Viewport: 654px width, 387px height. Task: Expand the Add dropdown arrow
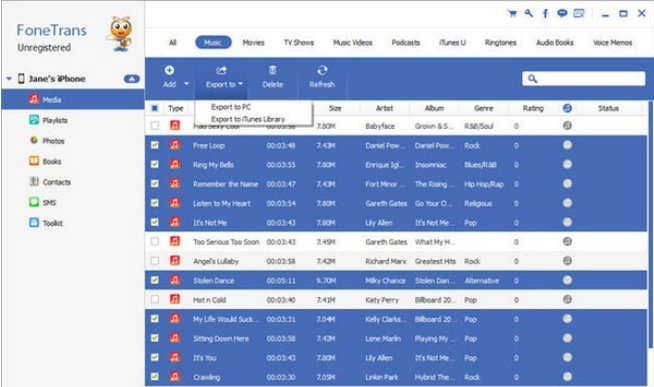[x=186, y=84]
